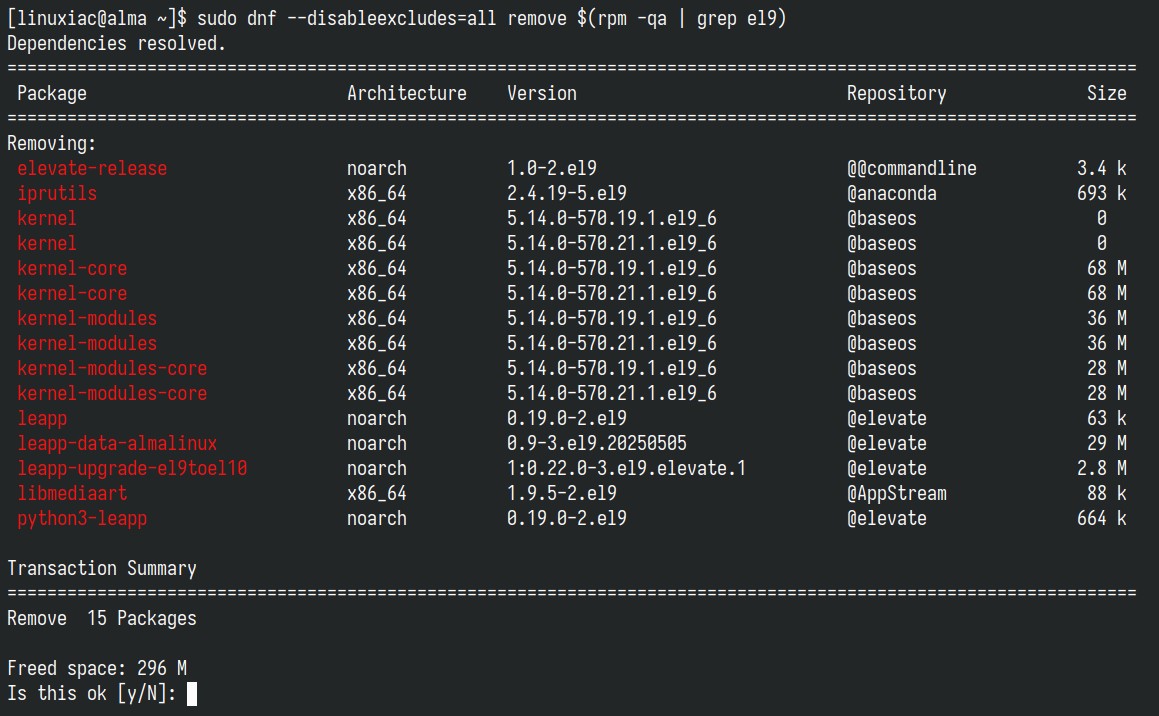Click the @anaconda repository entry

(891, 194)
